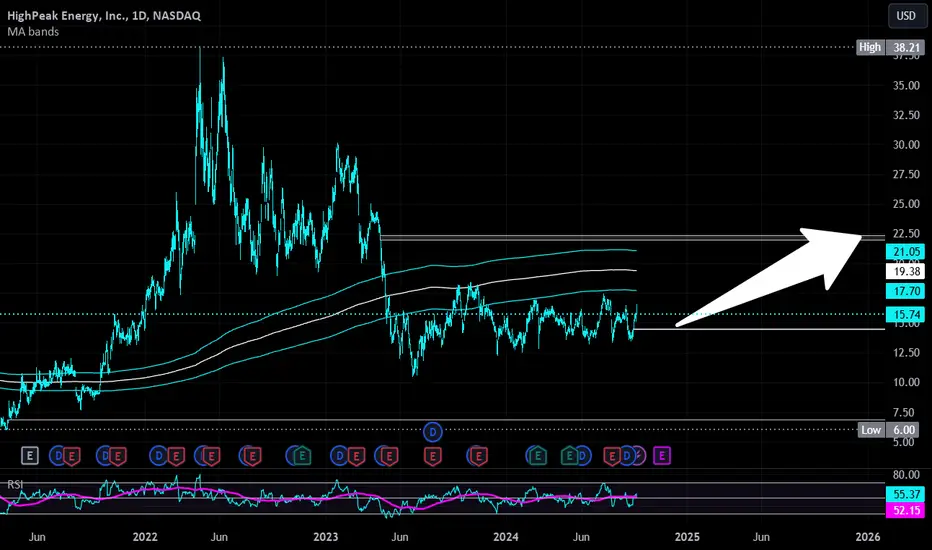
Task: Open the USD currency selector
Action: 906,15
